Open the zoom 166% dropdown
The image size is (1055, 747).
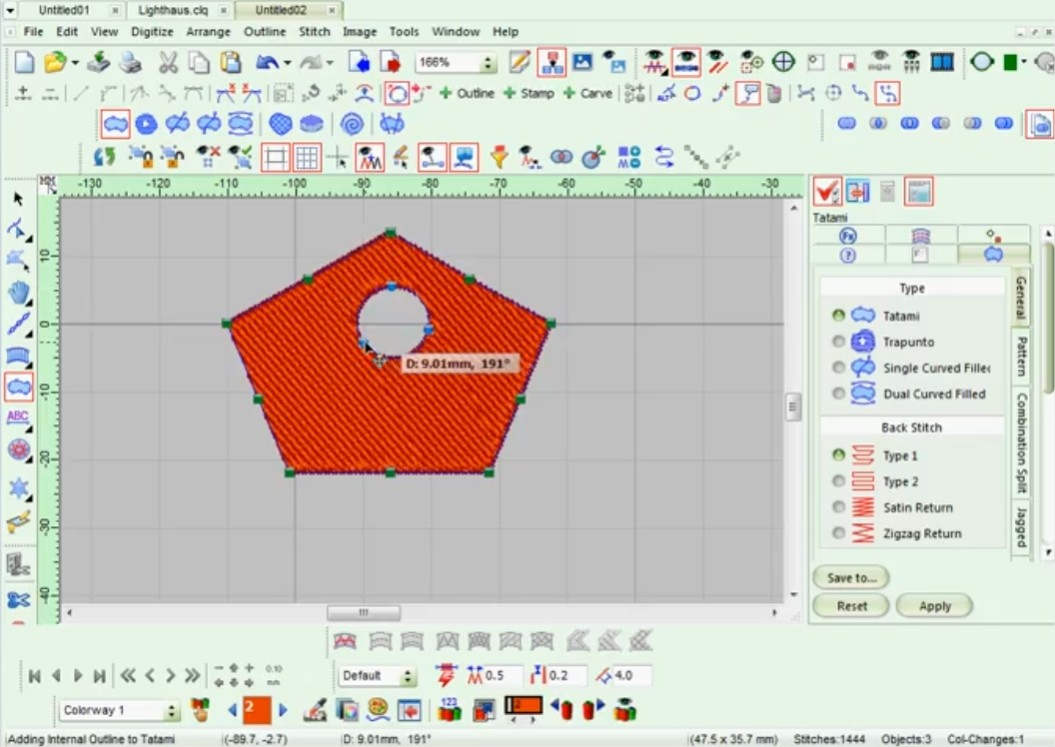[487, 63]
